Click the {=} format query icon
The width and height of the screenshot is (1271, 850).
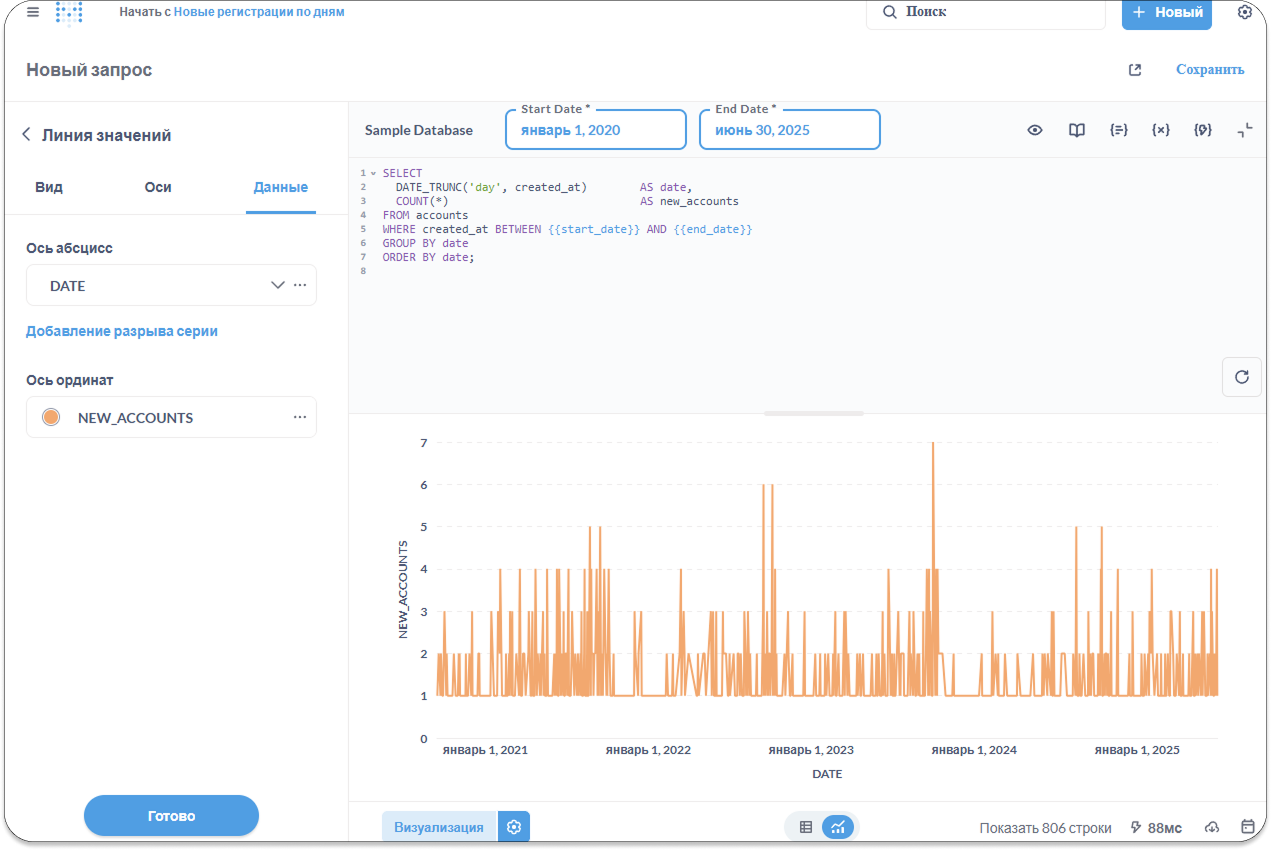click(x=1118, y=130)
